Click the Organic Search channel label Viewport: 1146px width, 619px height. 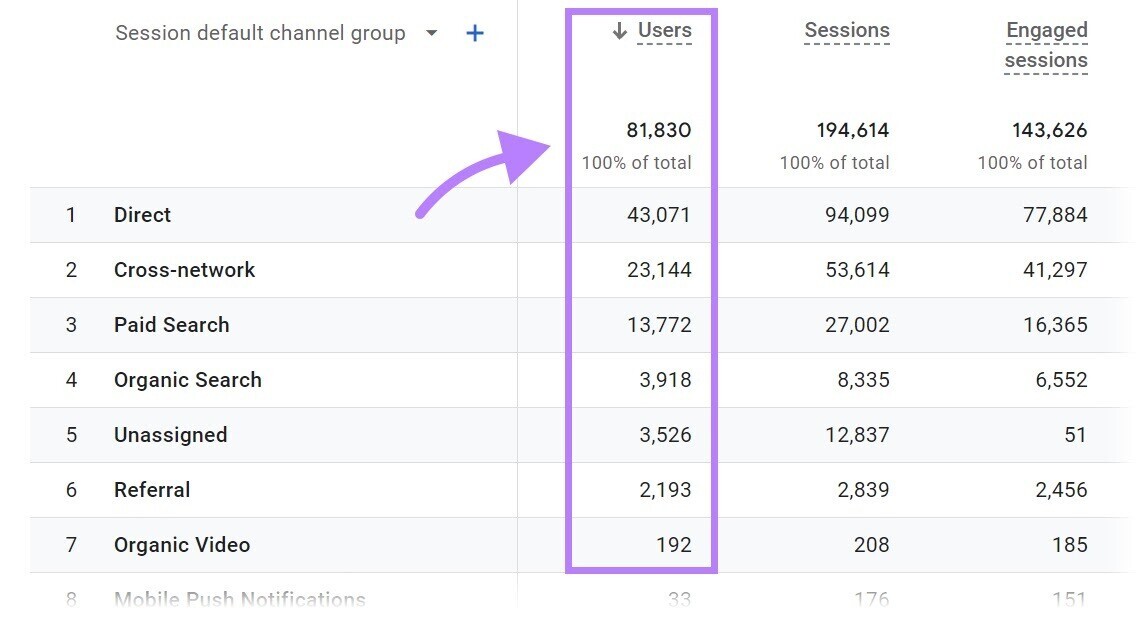[x=187, y=379]
